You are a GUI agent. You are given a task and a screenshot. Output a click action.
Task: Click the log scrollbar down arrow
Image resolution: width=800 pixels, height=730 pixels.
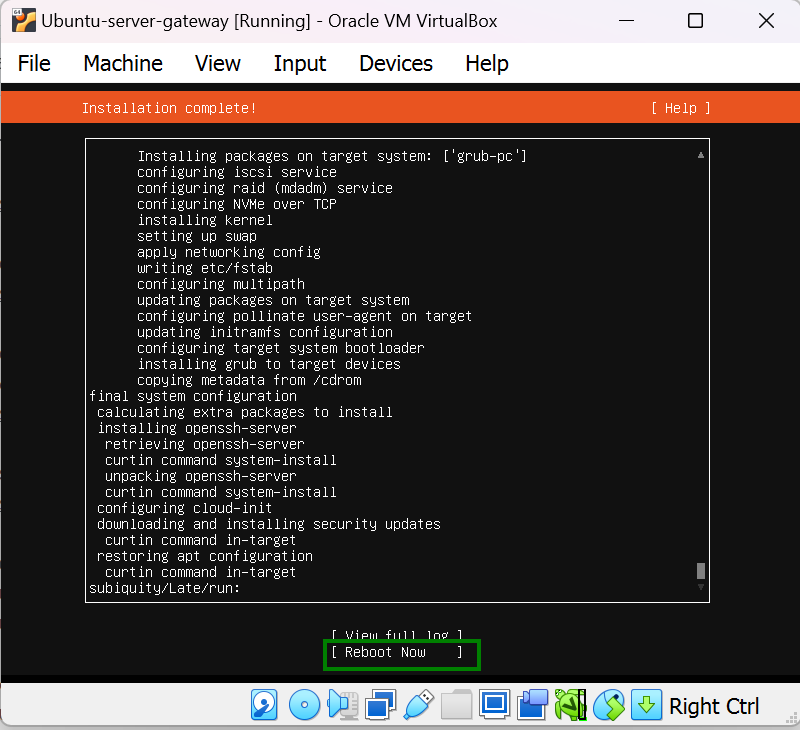click(701, 587)
